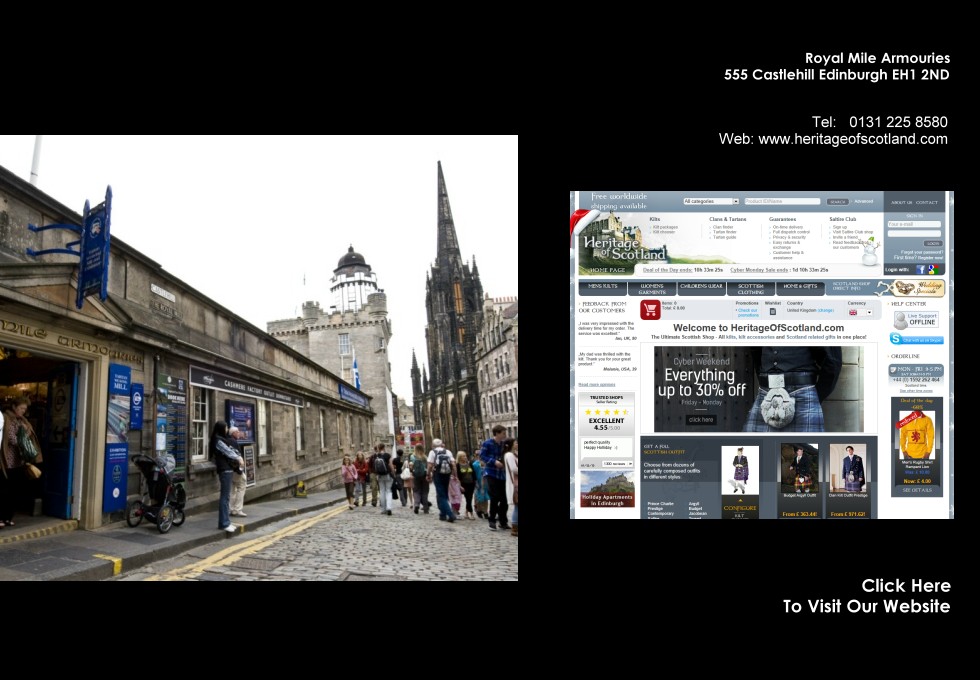Click the Check our promotions link
Image resolution: width=980 pixels, height=680 pixels.
tap(748, 312)
